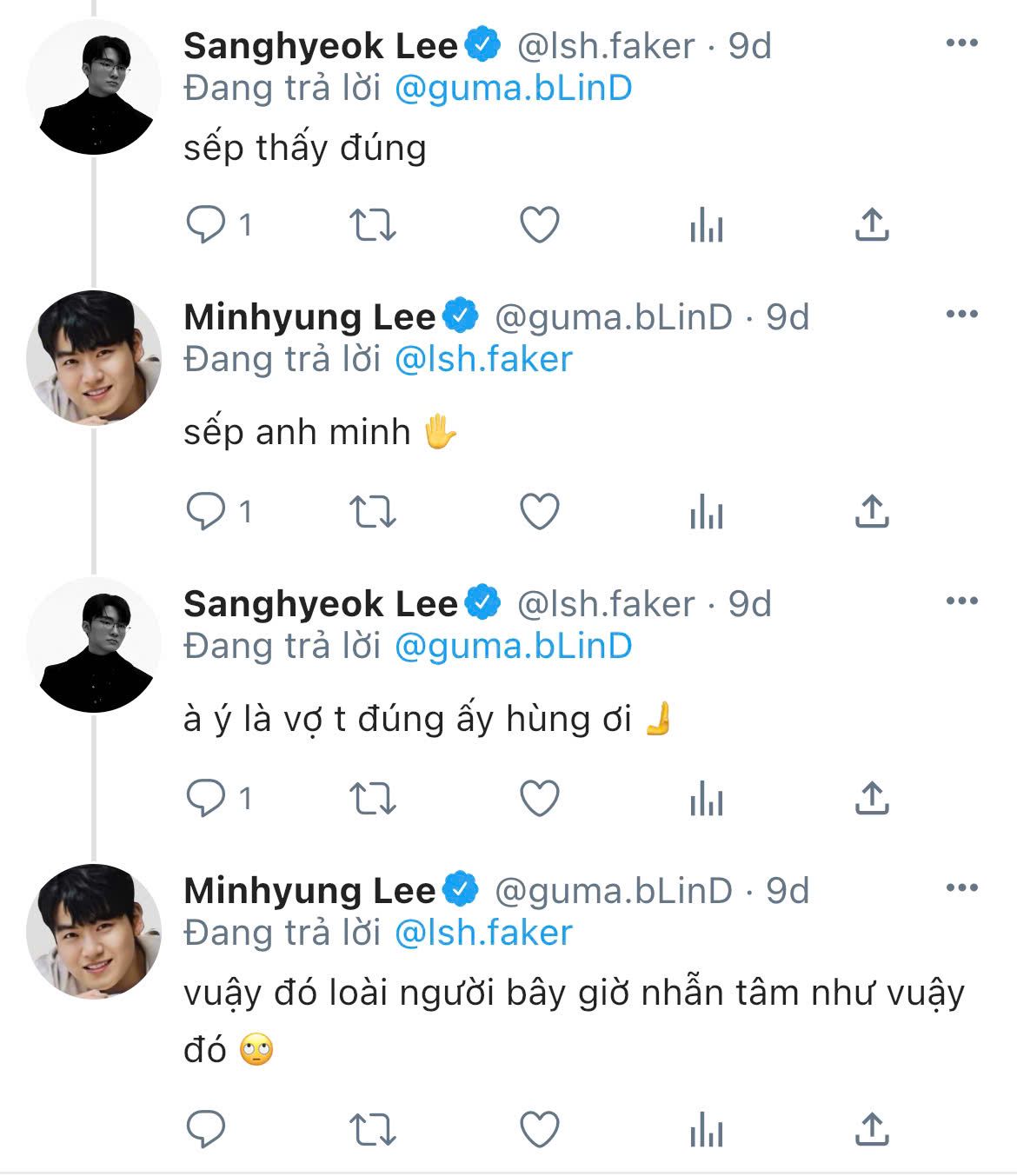The width and height of the screenshot is (1017, 1176).
Task: Tap Minhyung Lee's avatar on "sếp anh minh" reply
Action: [94, 358]
